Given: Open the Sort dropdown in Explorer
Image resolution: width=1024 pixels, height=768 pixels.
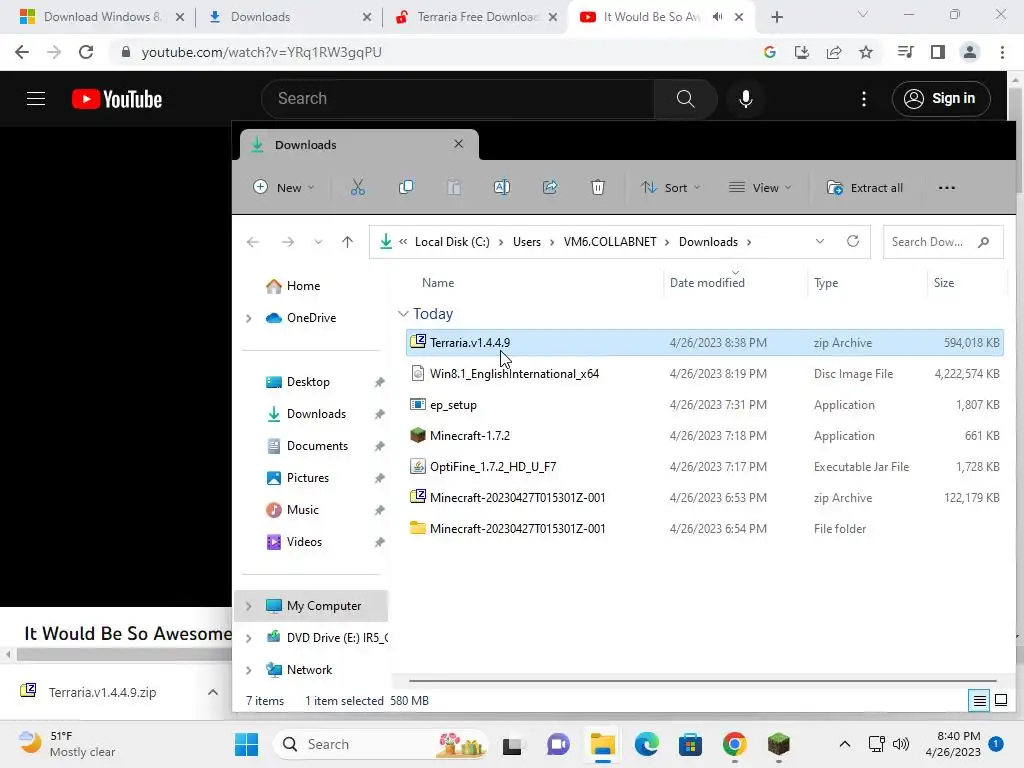Looking at the screenshot, I should 671,187.
